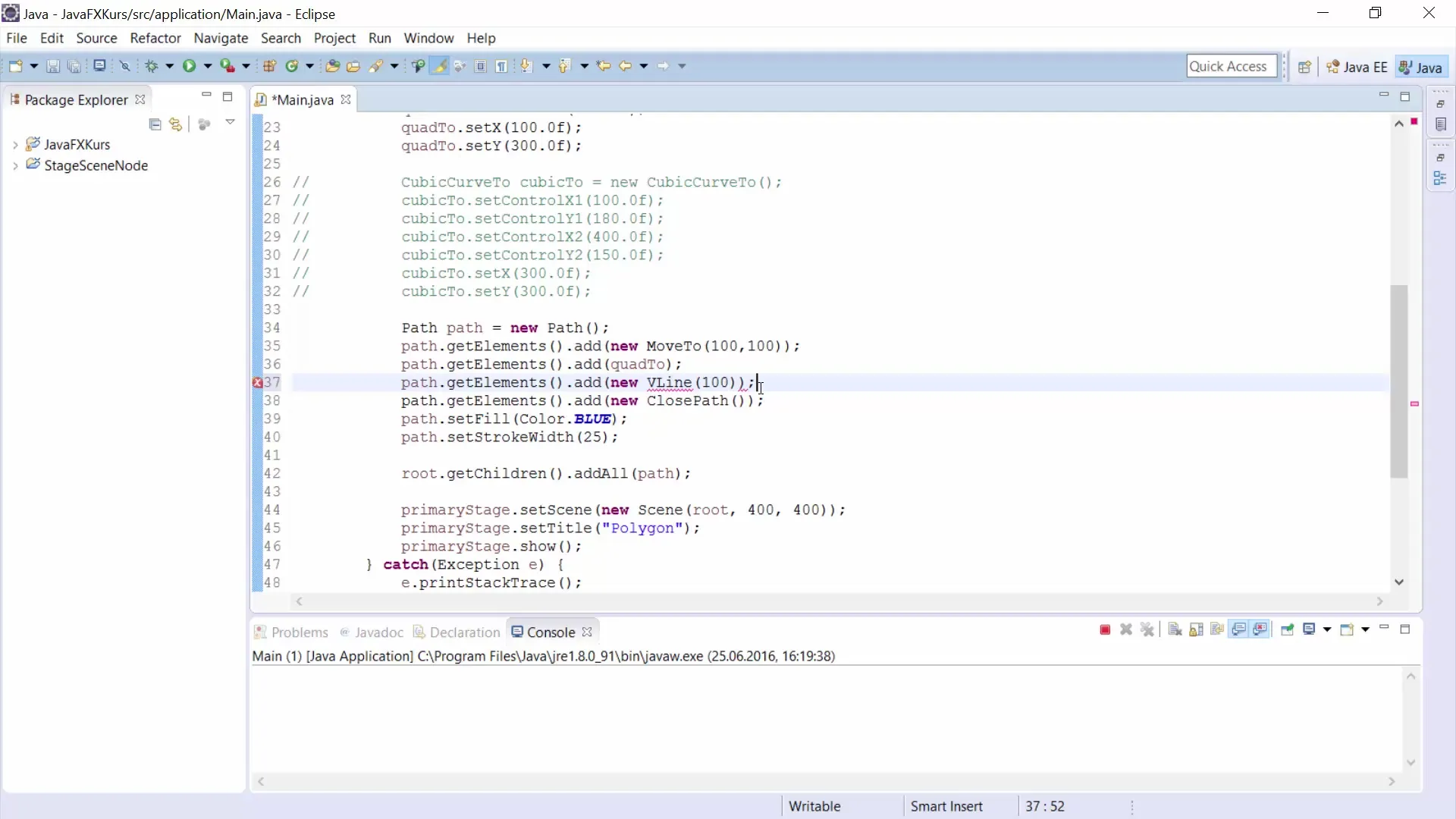Close the Package Explorer view tab

click(x=140, y=99)
